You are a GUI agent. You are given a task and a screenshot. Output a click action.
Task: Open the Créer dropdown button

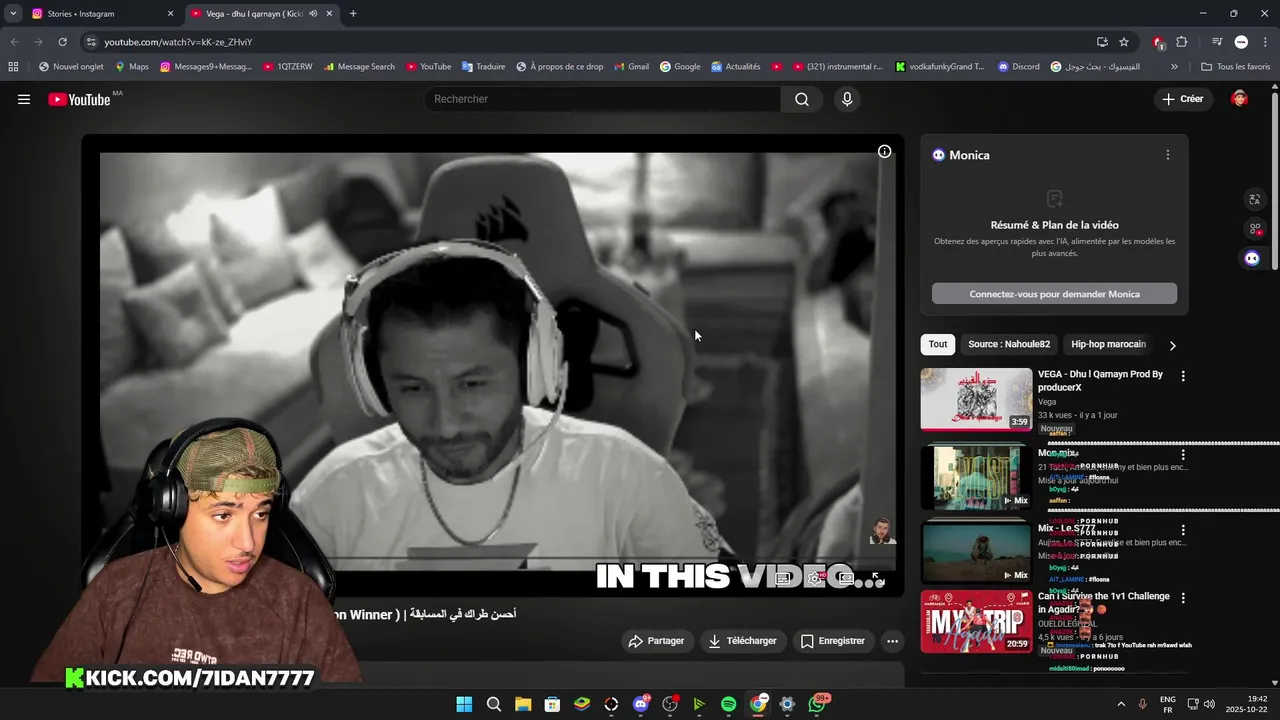pyautogui.click(x=1183, y=99)
